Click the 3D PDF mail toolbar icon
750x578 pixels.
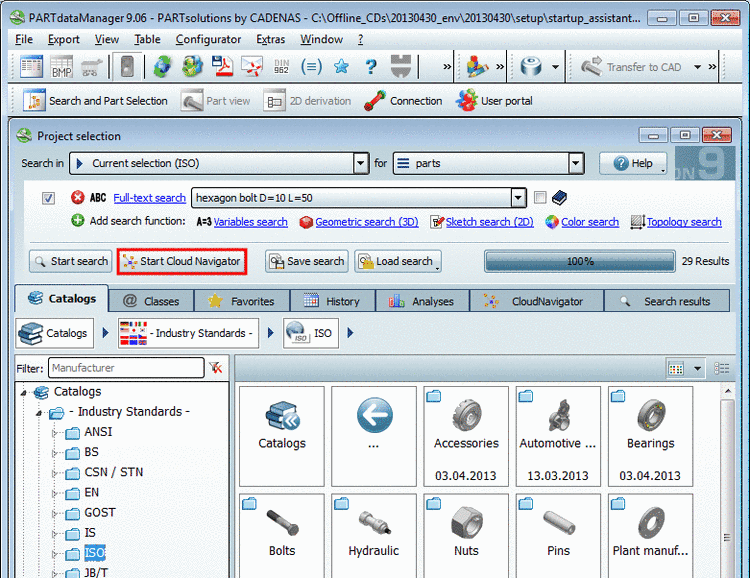[252, 67]
